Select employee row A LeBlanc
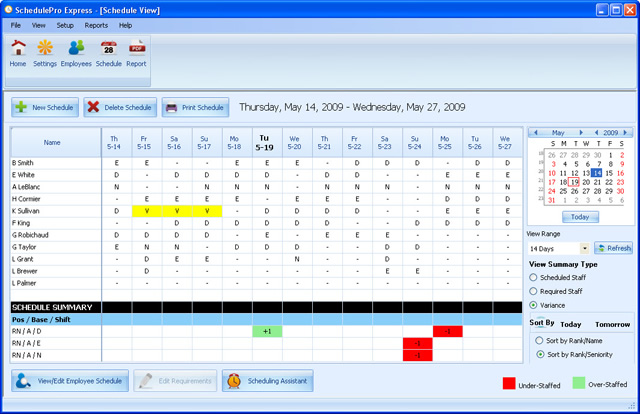This screenshot has width=640, height=414. (x=266, y=187)
